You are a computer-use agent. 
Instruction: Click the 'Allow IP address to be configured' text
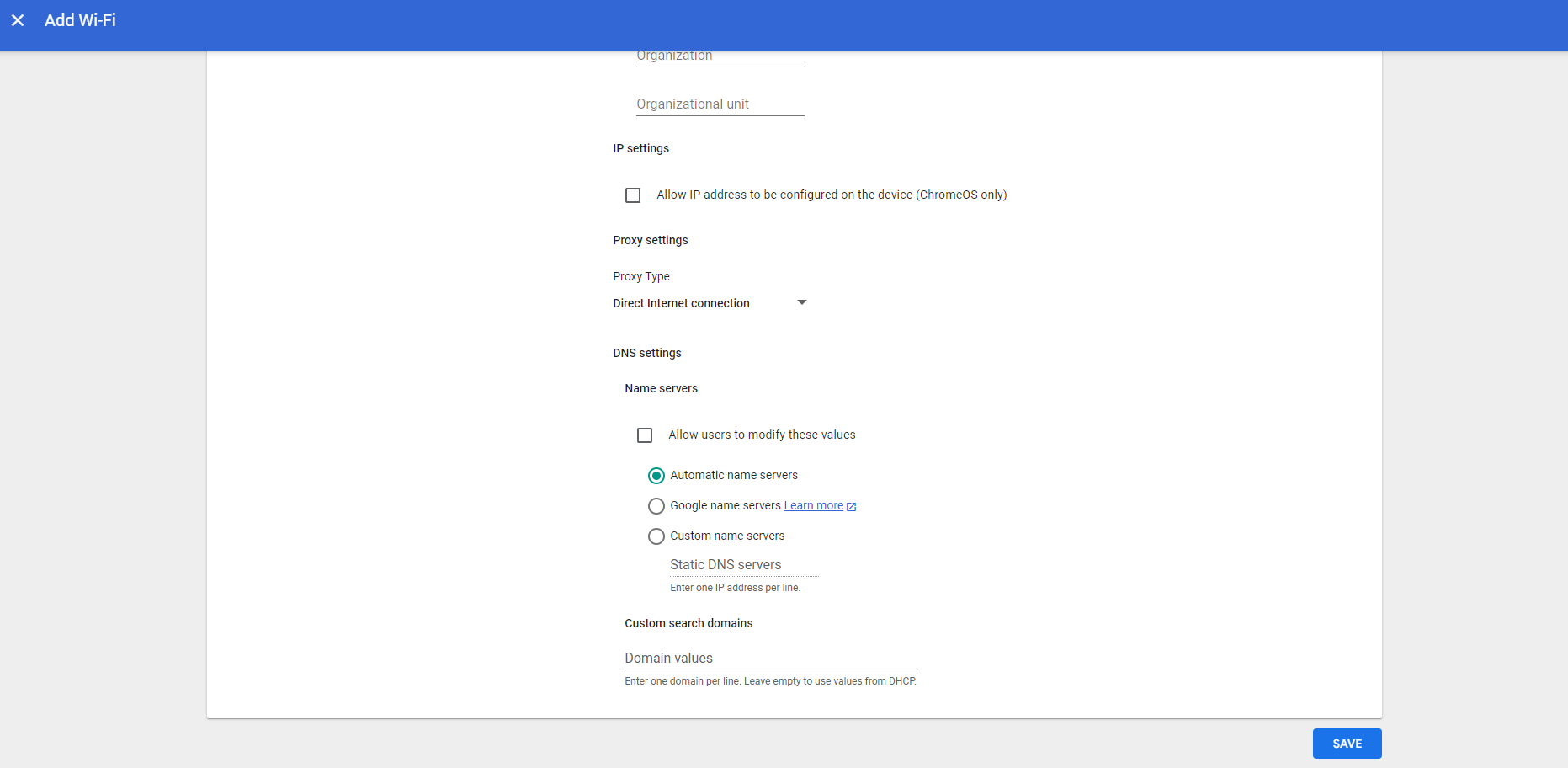pyautogui.click(x=831, y=195)
